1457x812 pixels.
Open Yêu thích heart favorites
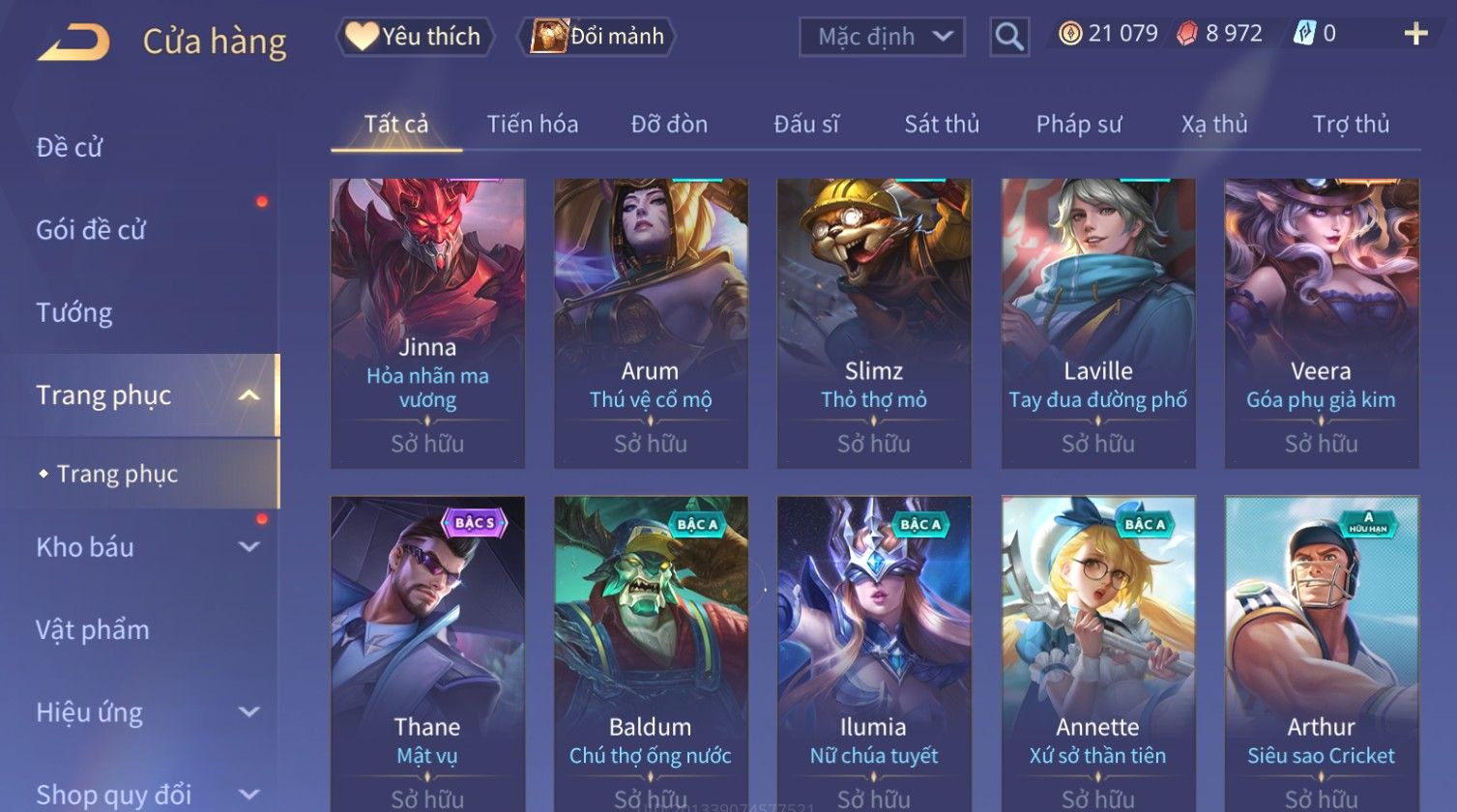click(414, 37)
